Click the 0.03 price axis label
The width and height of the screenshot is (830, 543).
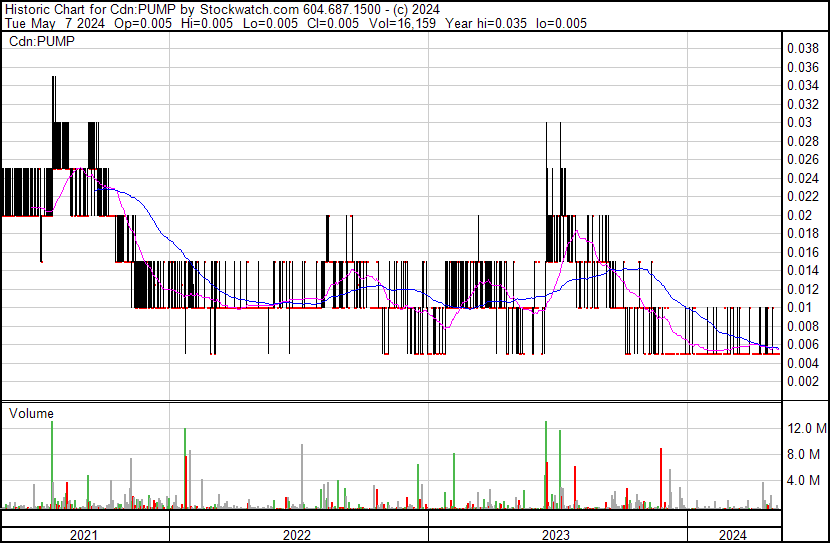point(799,122)
